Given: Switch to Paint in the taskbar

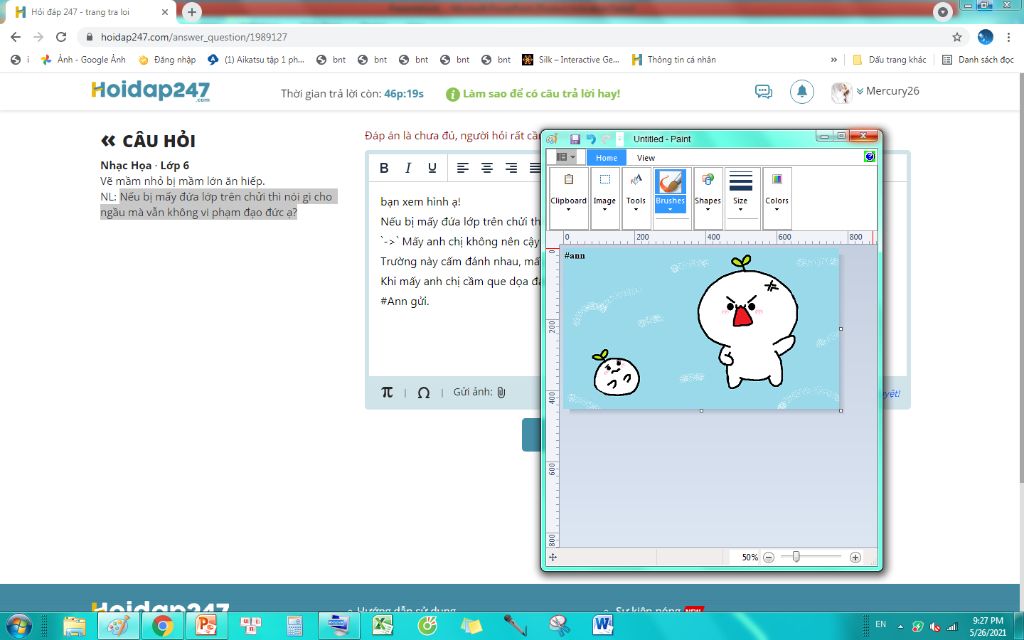Looking at the screenshot, I should [x=118, y=626].
